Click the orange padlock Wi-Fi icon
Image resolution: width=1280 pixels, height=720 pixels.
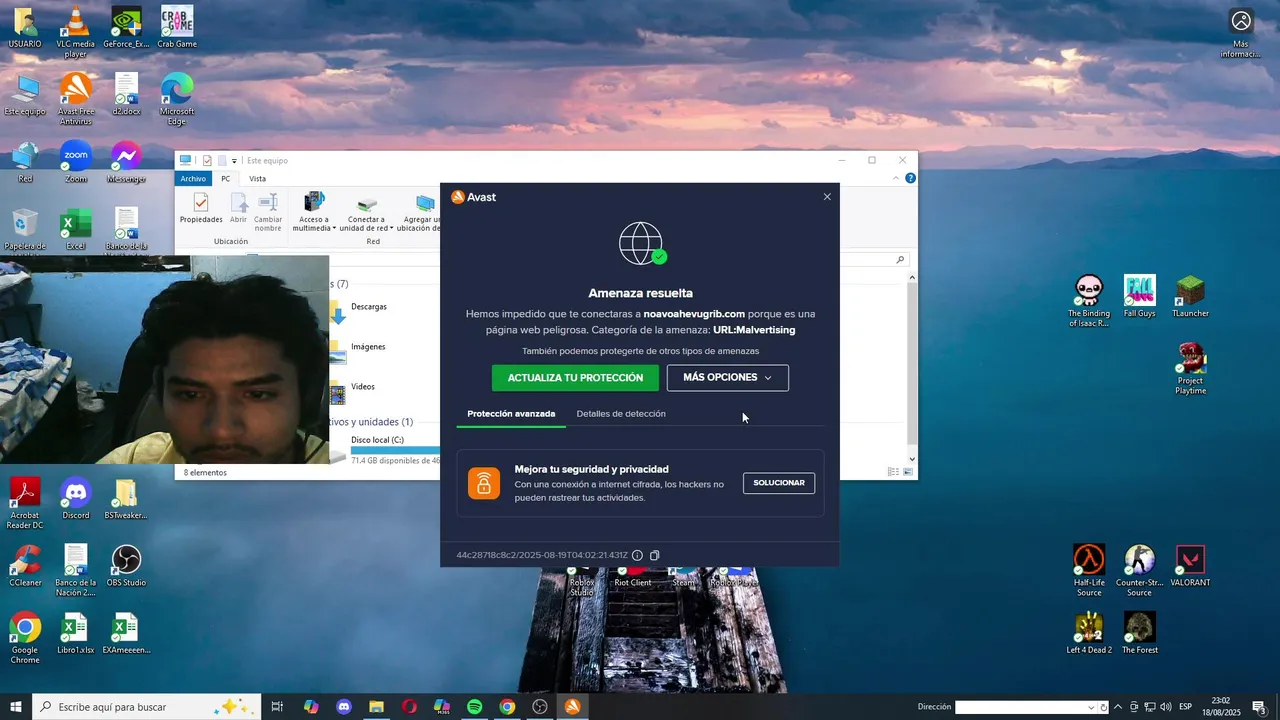tap(483, 483)
